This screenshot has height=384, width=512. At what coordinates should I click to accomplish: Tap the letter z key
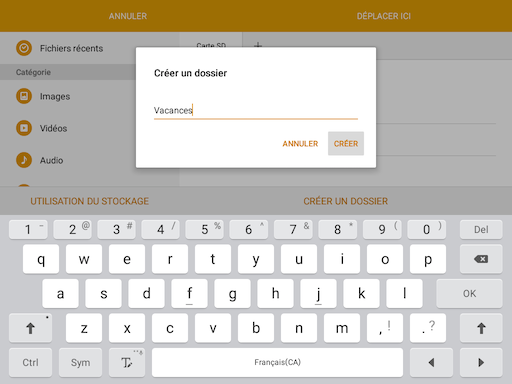(x=84, y=328)
